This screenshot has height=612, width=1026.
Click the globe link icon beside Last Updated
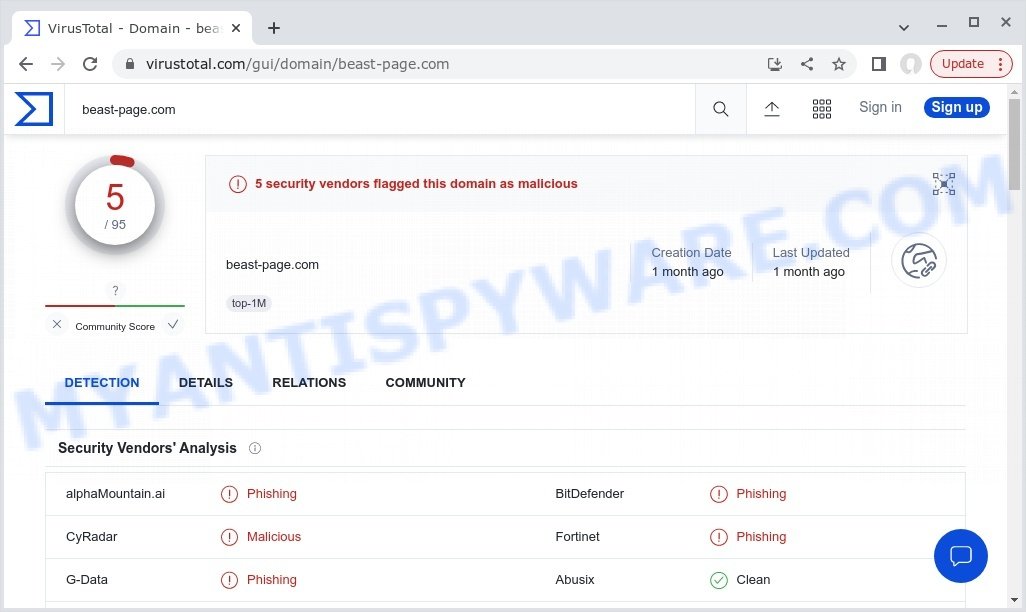(x=919, y=261)
